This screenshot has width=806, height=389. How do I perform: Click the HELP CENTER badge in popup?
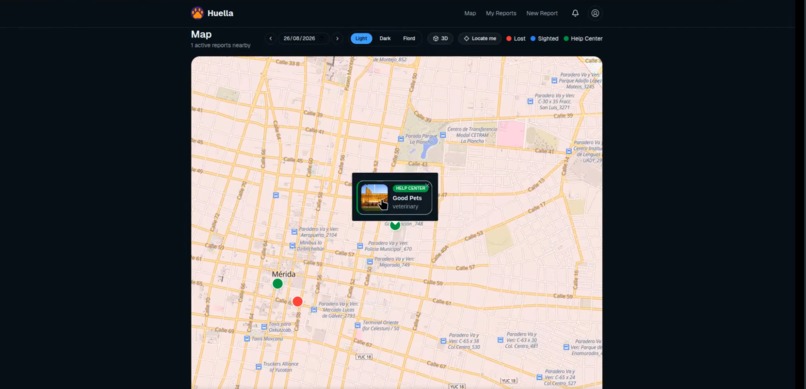[410, 188]
